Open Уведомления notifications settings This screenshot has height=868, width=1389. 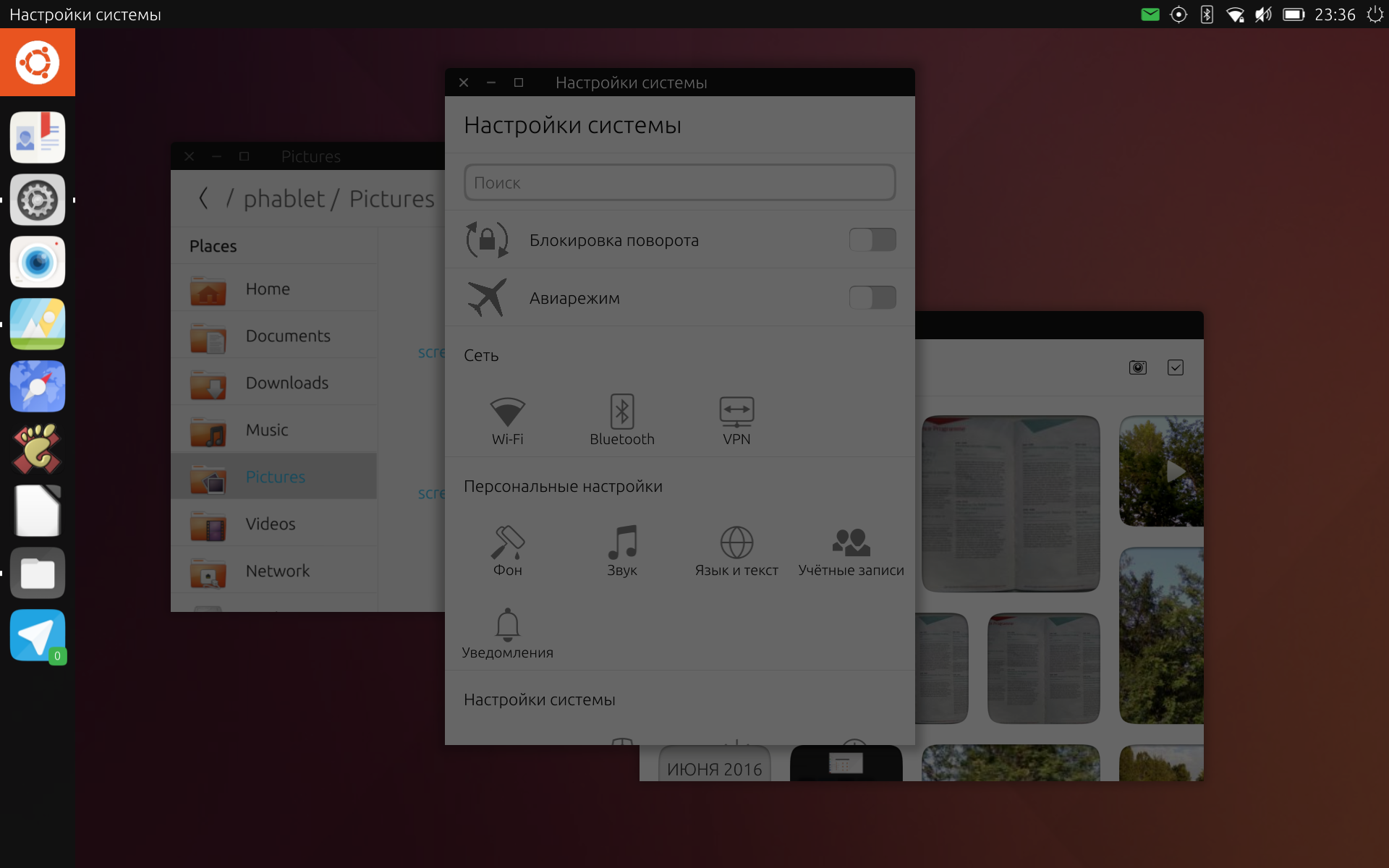click(507, 634)
